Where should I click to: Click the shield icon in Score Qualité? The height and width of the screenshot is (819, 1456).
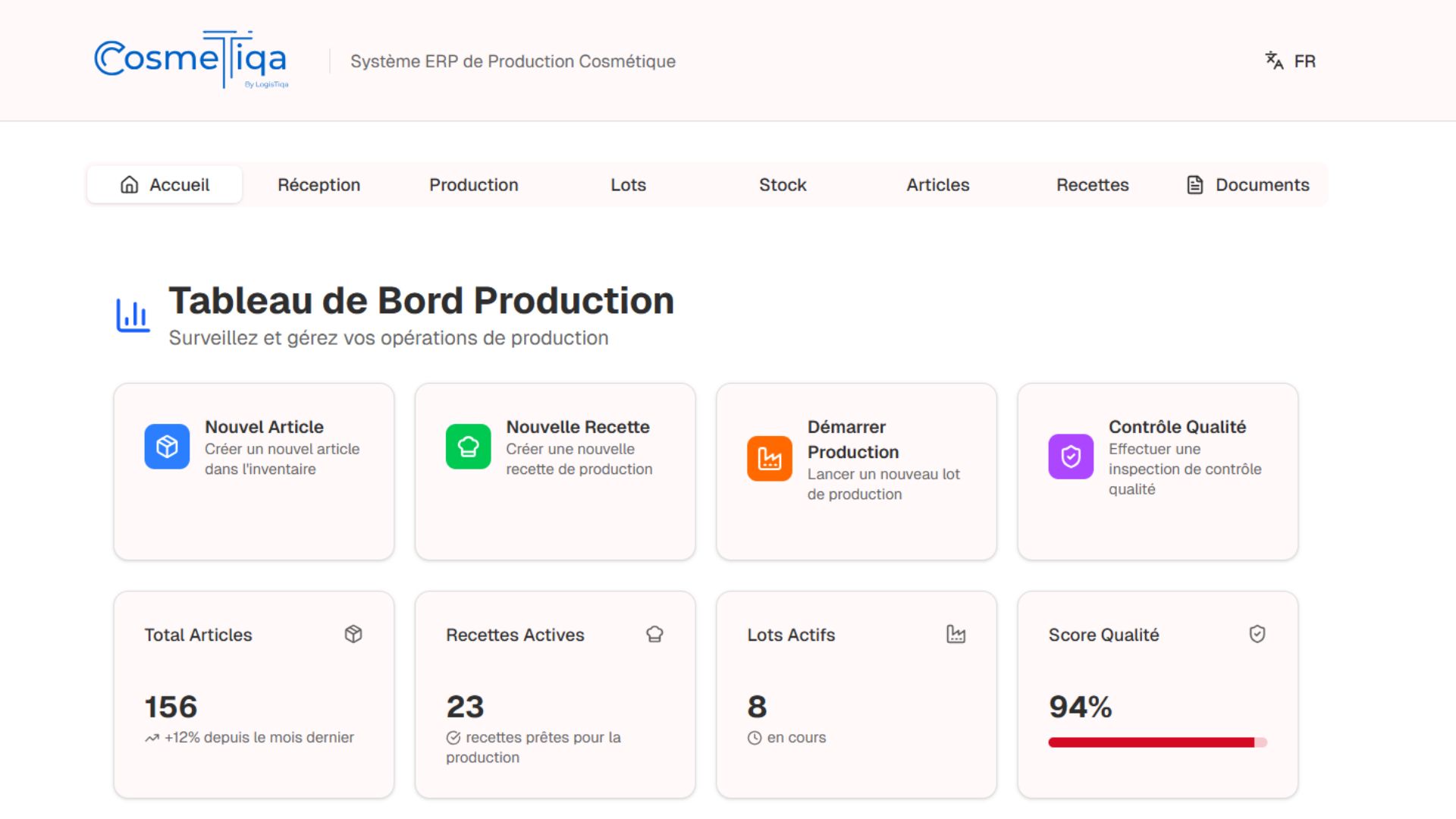[x=1257, y=634]
